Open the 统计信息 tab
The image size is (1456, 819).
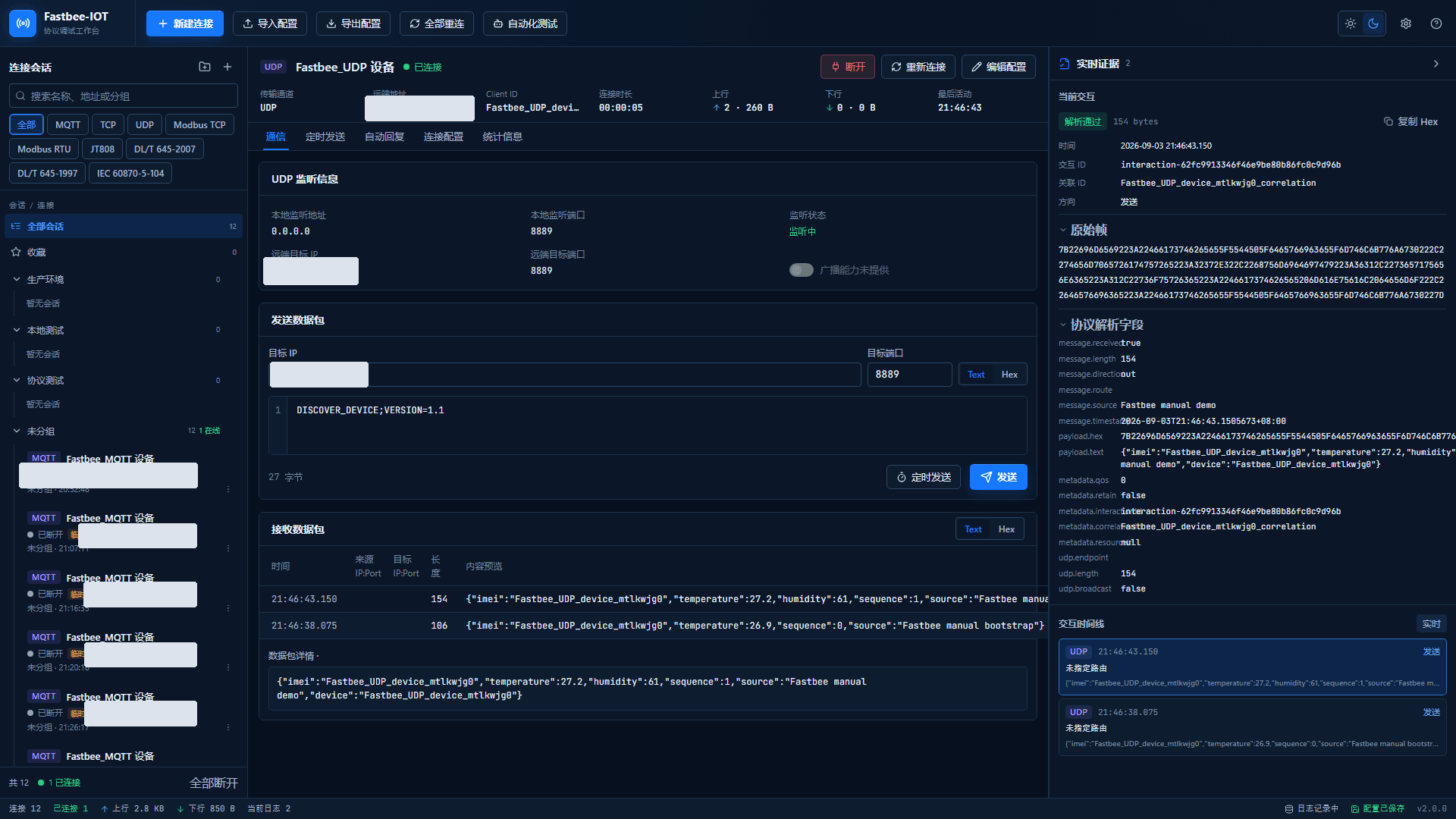503,136
